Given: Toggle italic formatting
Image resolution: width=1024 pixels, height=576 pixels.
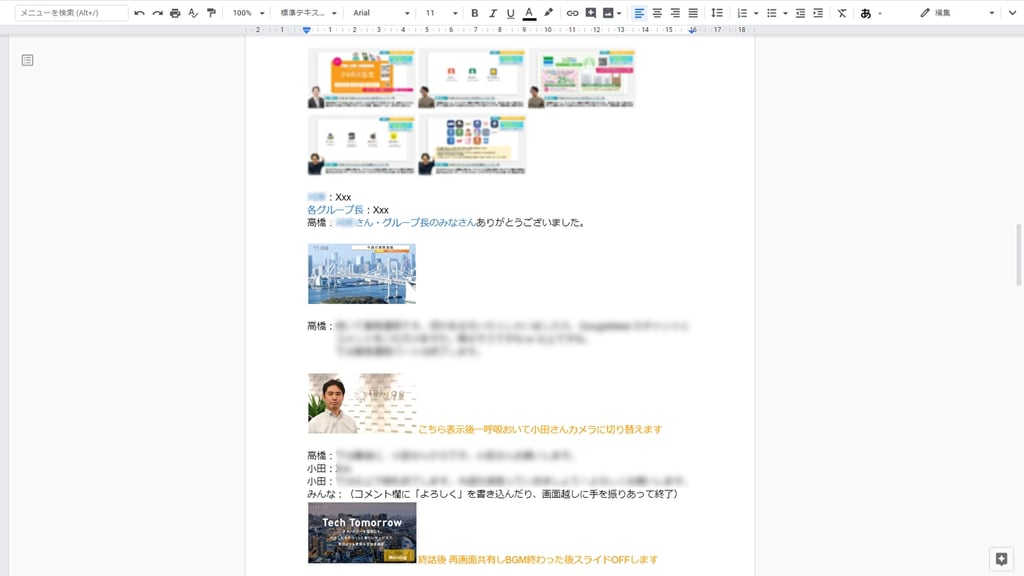Looking at the screenshot, I should coord(492,13).
